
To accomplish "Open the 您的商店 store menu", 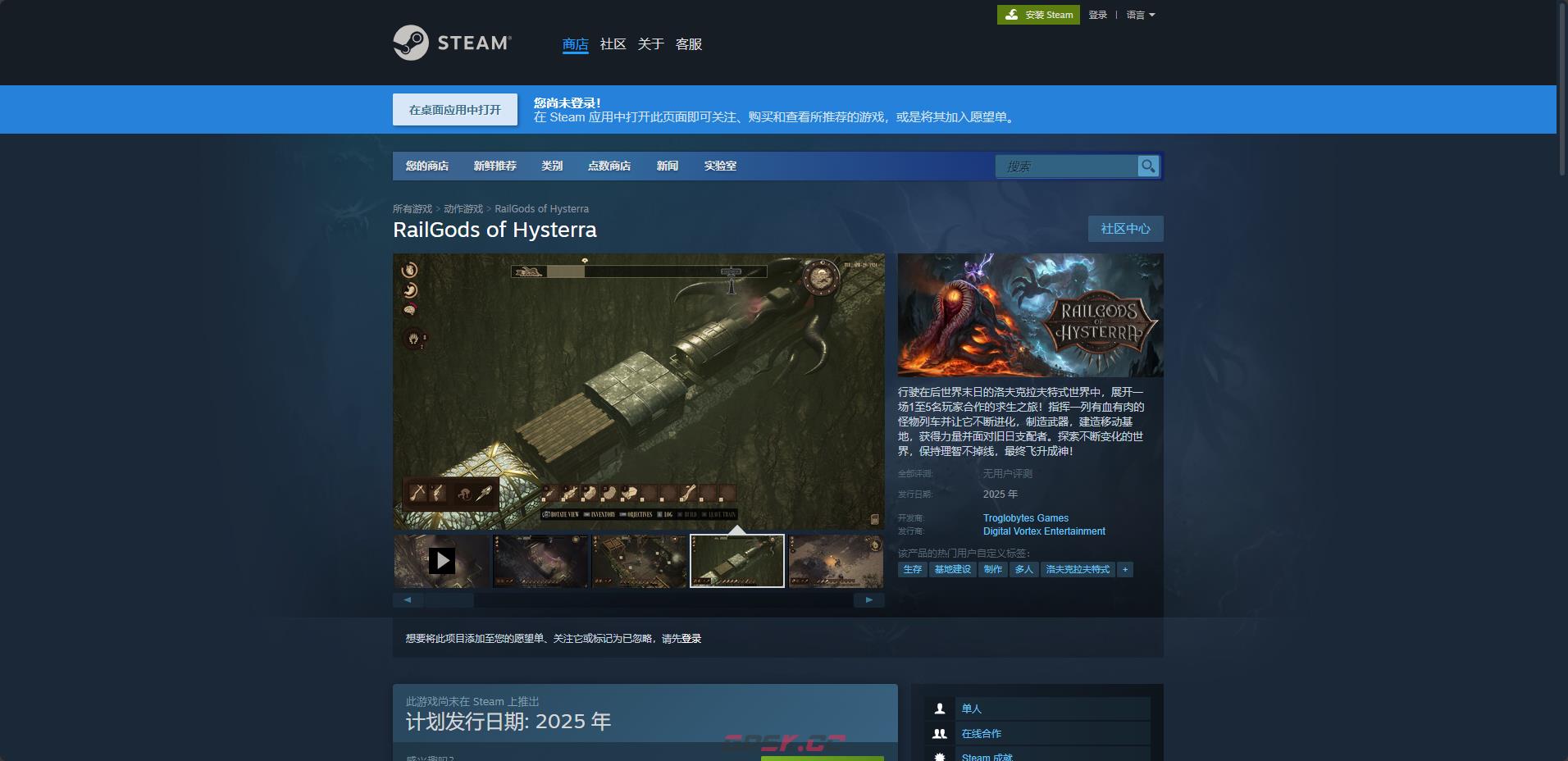I will 426,166.
